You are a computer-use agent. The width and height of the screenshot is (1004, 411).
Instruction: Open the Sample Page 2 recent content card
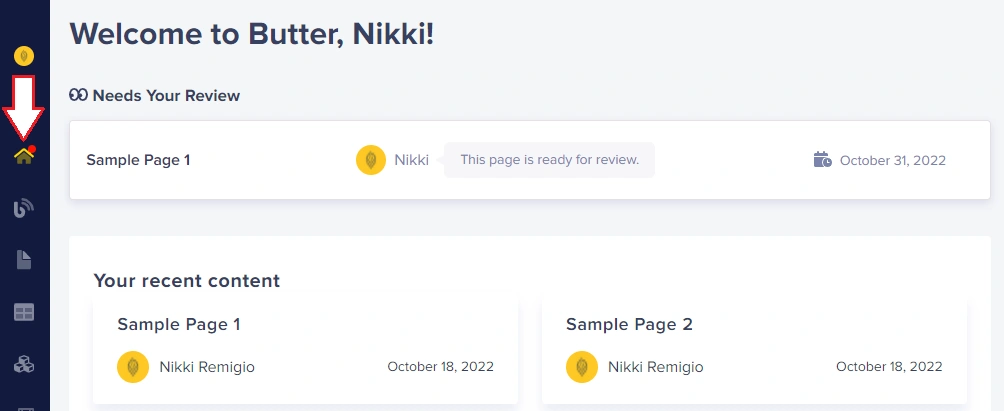754,349
